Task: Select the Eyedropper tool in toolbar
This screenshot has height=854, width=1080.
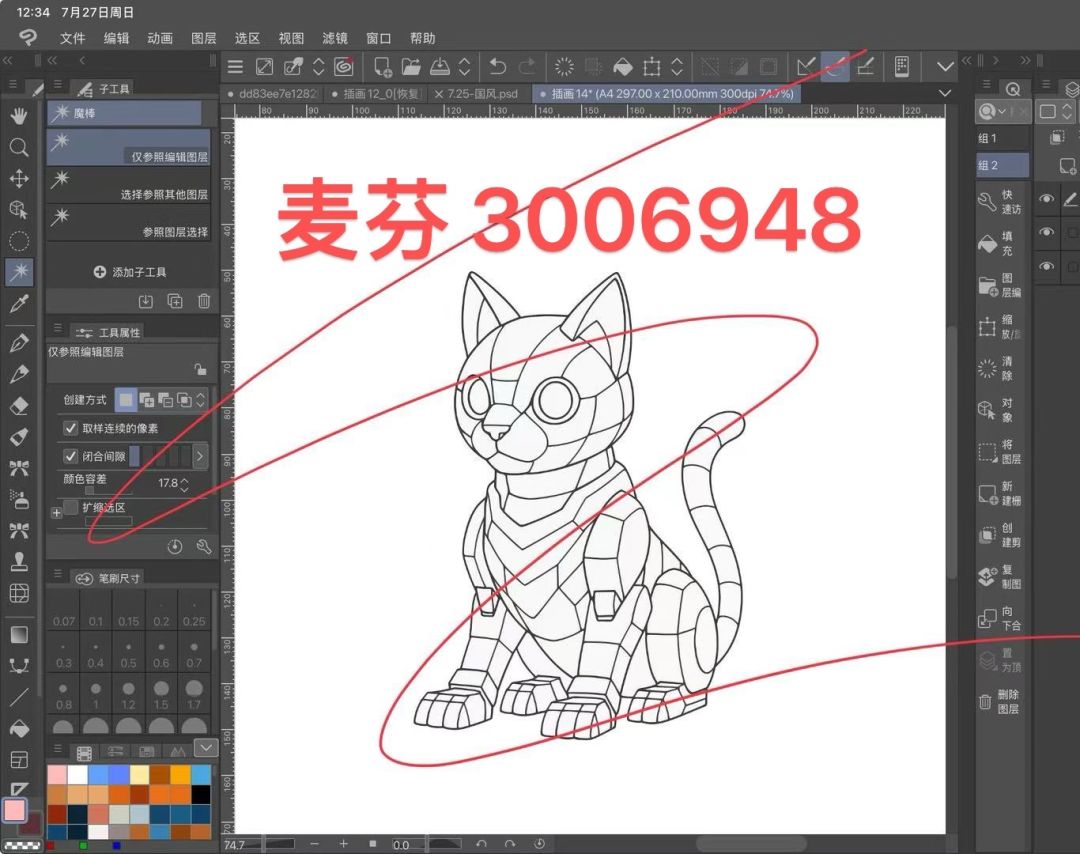Action: click(19, 304)
